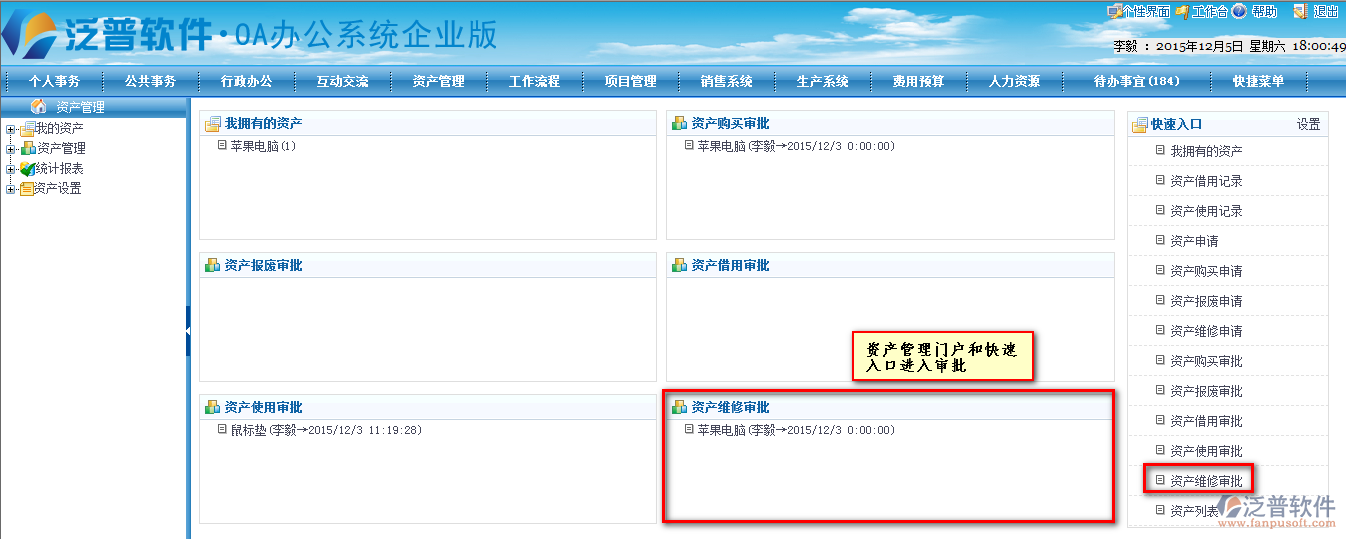Click the 个性界面 link at top
1346x539 pixels.
point(1146,12)
